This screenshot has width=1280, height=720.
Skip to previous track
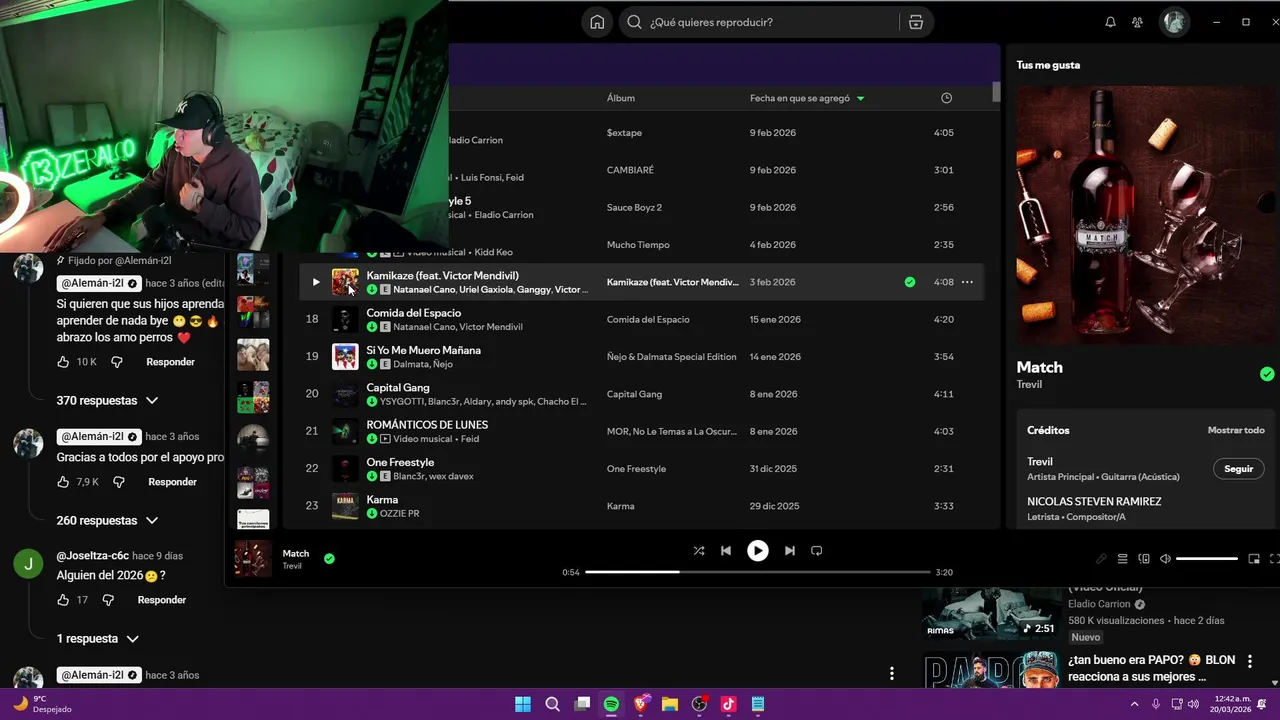pyautogui.click(x=726, y=551)
